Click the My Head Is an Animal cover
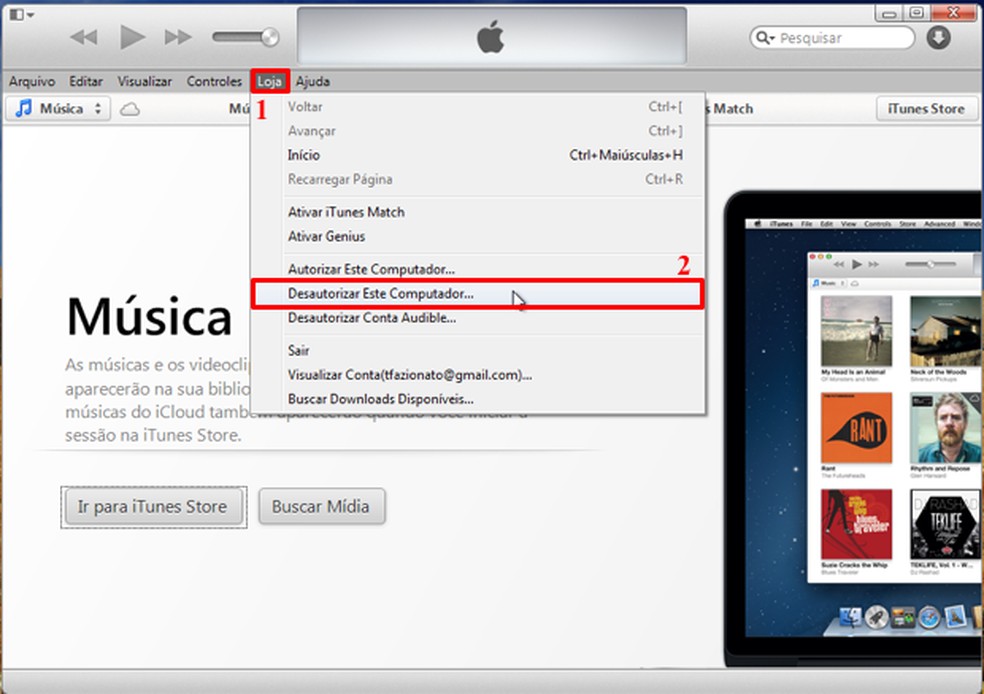The width and height of the screenshot is (984, 694). point(856,331)
